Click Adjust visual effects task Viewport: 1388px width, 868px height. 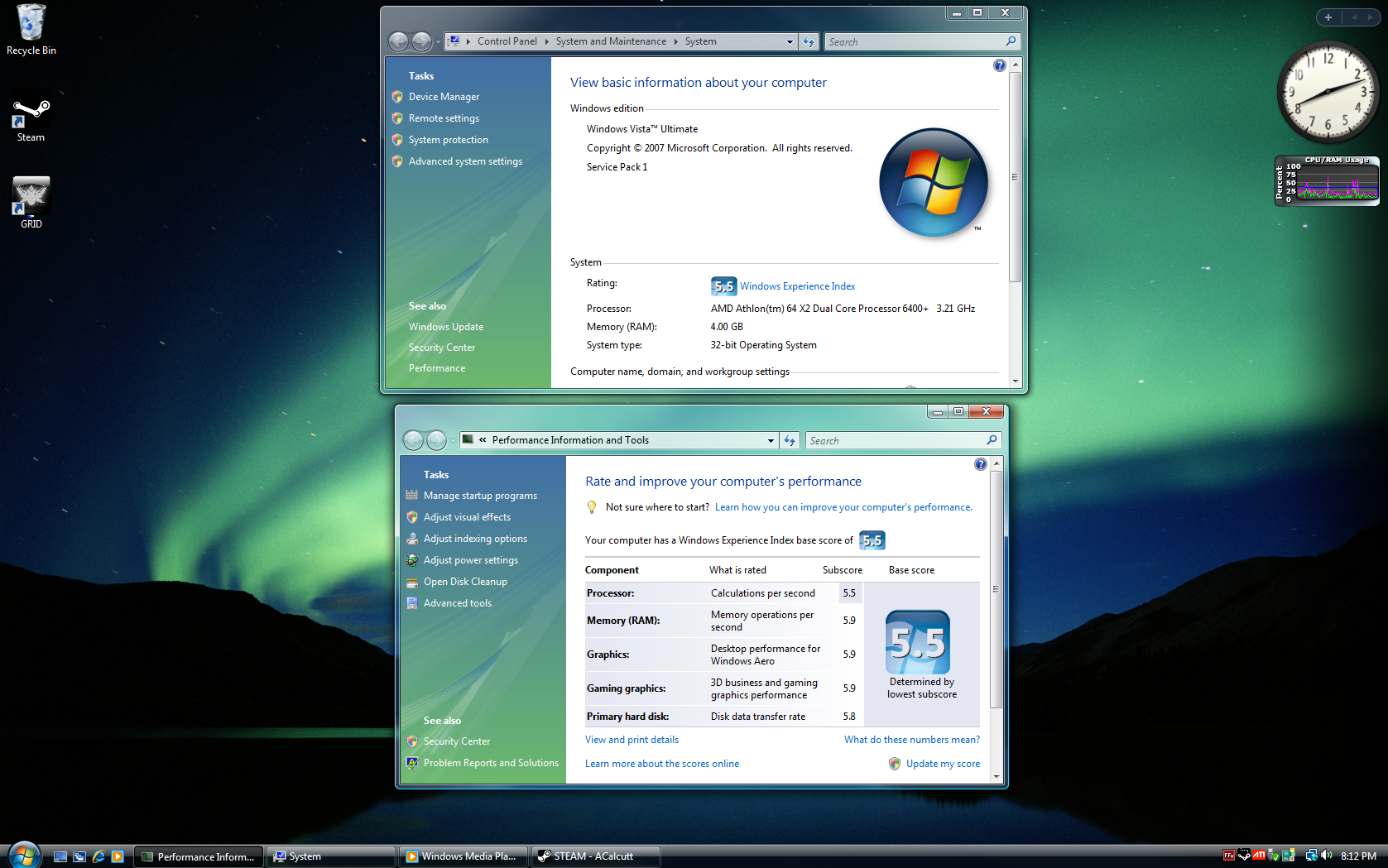pos(467,517)
